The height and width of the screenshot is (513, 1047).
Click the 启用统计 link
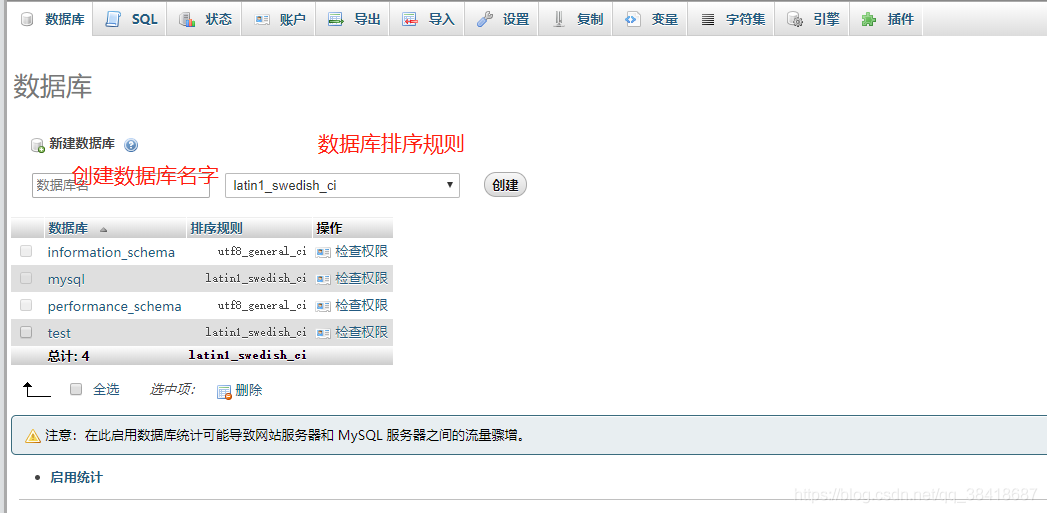(x=77, y=478)
